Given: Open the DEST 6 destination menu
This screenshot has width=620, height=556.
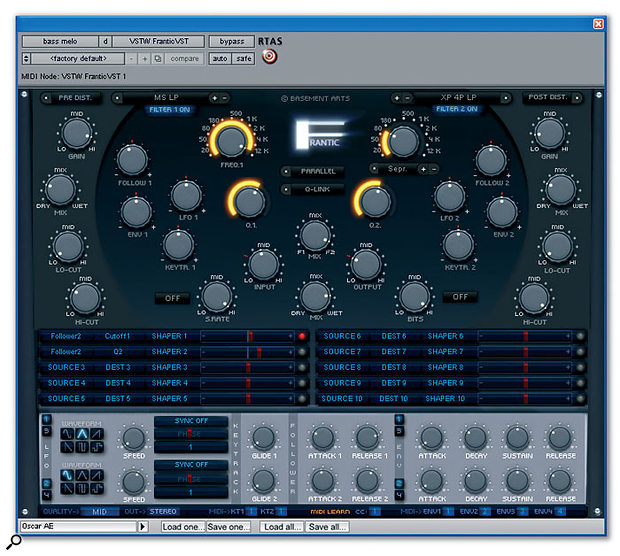Looking at the screenshot, I should [393, 336].
